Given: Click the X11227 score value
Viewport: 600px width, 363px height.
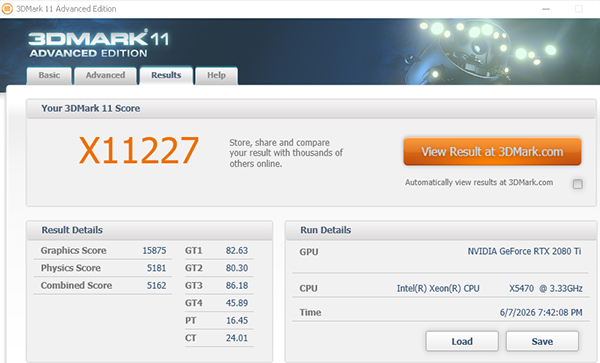Looking at the screenshot, I should point(139,150).
